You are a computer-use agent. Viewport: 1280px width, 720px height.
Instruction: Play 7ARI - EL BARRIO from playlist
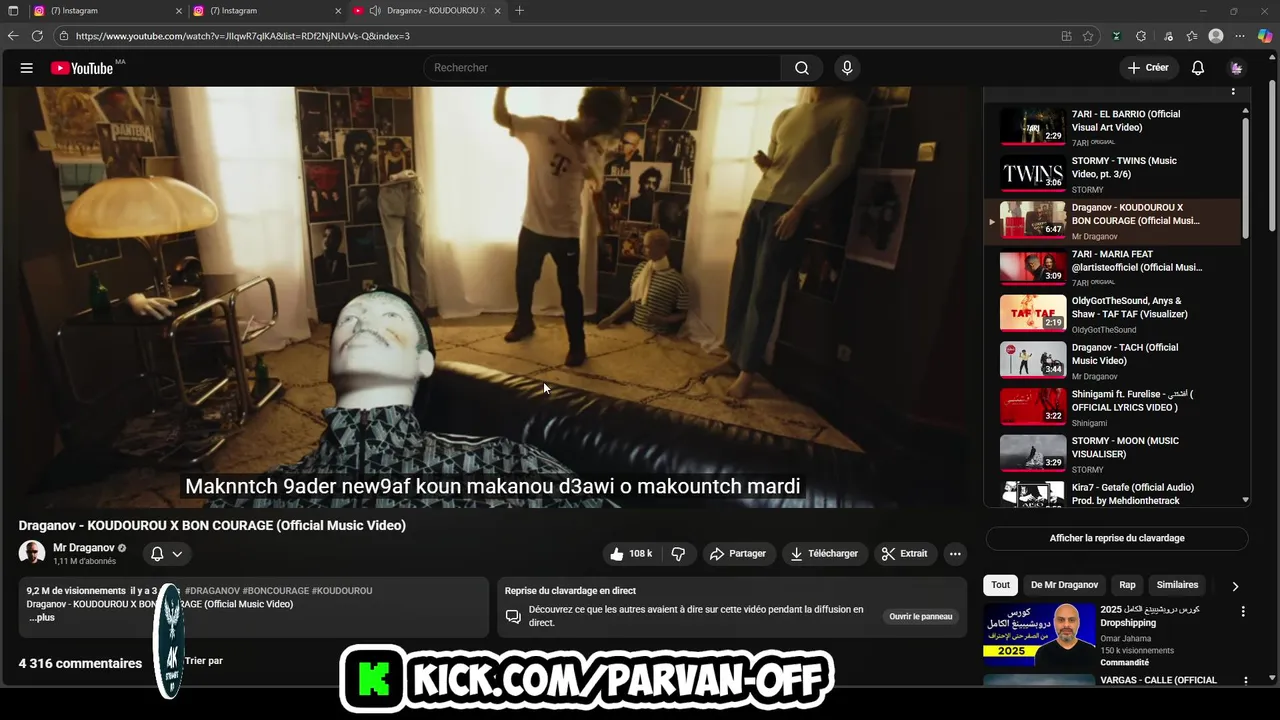tap(1113, 127)
